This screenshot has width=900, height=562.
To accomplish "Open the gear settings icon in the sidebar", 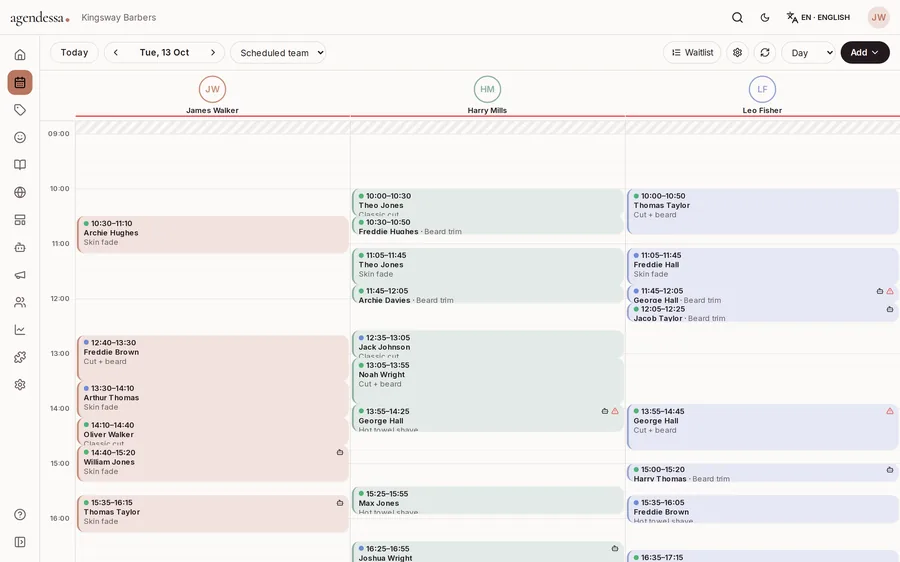I will point(20,385).
